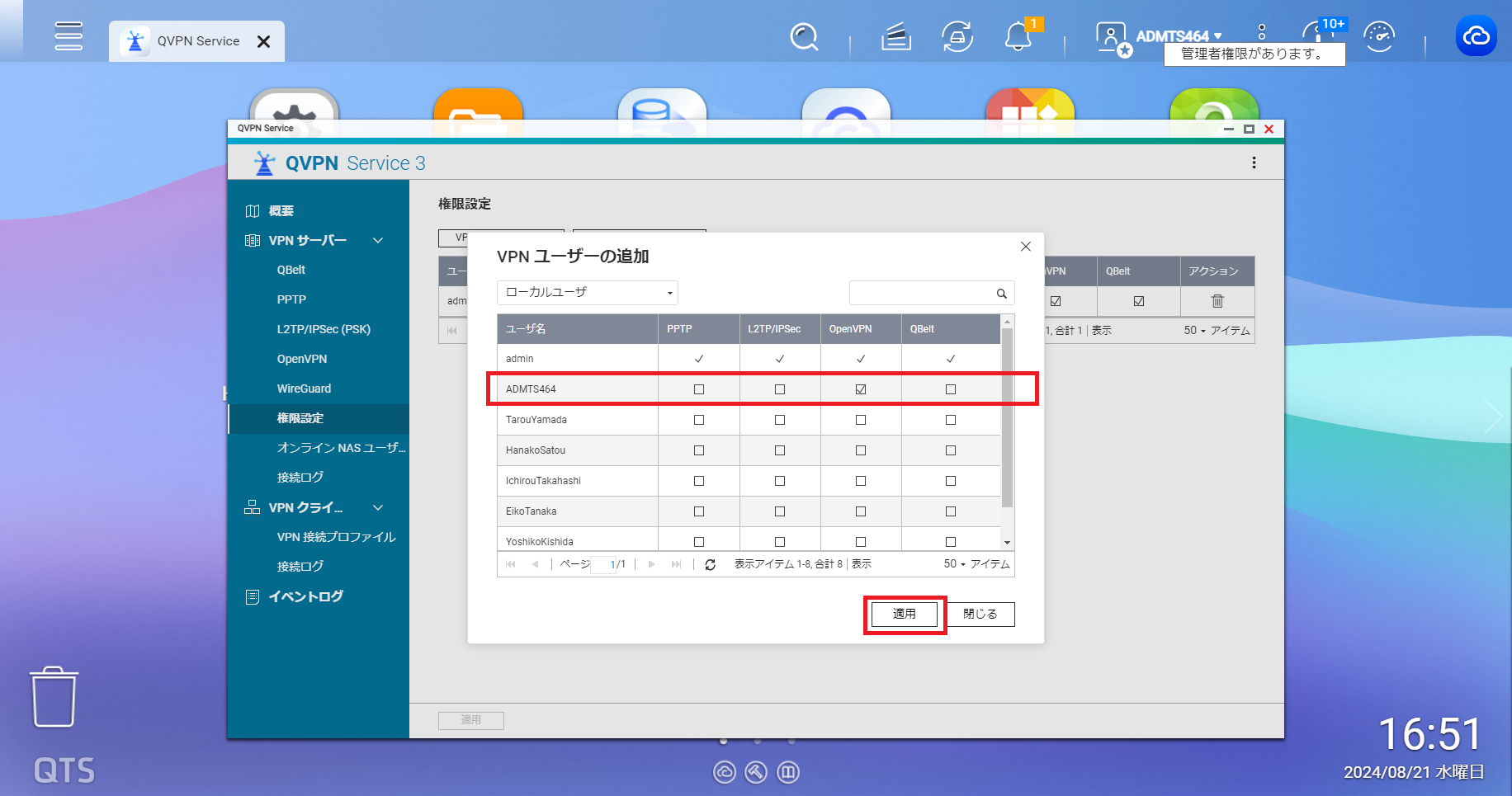Click the page number input field
The height and width of the screenshot is (796, 1512).
tap(603, 564)
